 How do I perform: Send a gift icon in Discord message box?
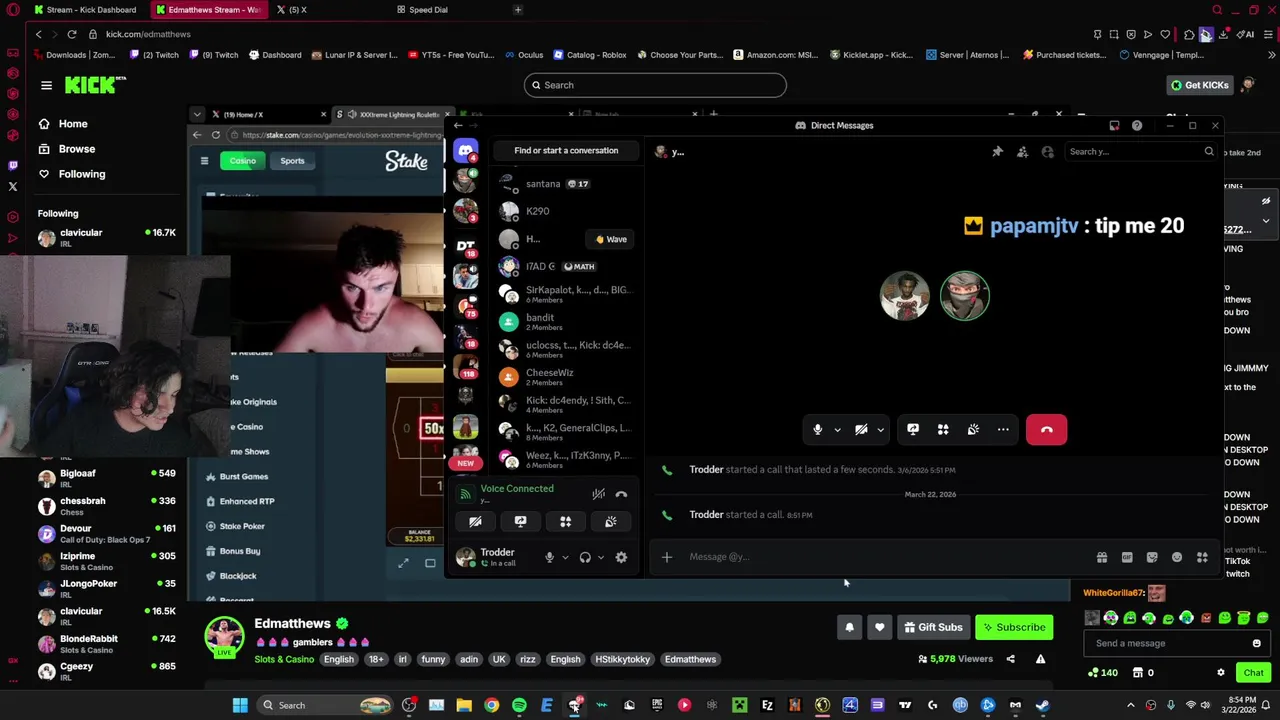[x=1102, y=558]
